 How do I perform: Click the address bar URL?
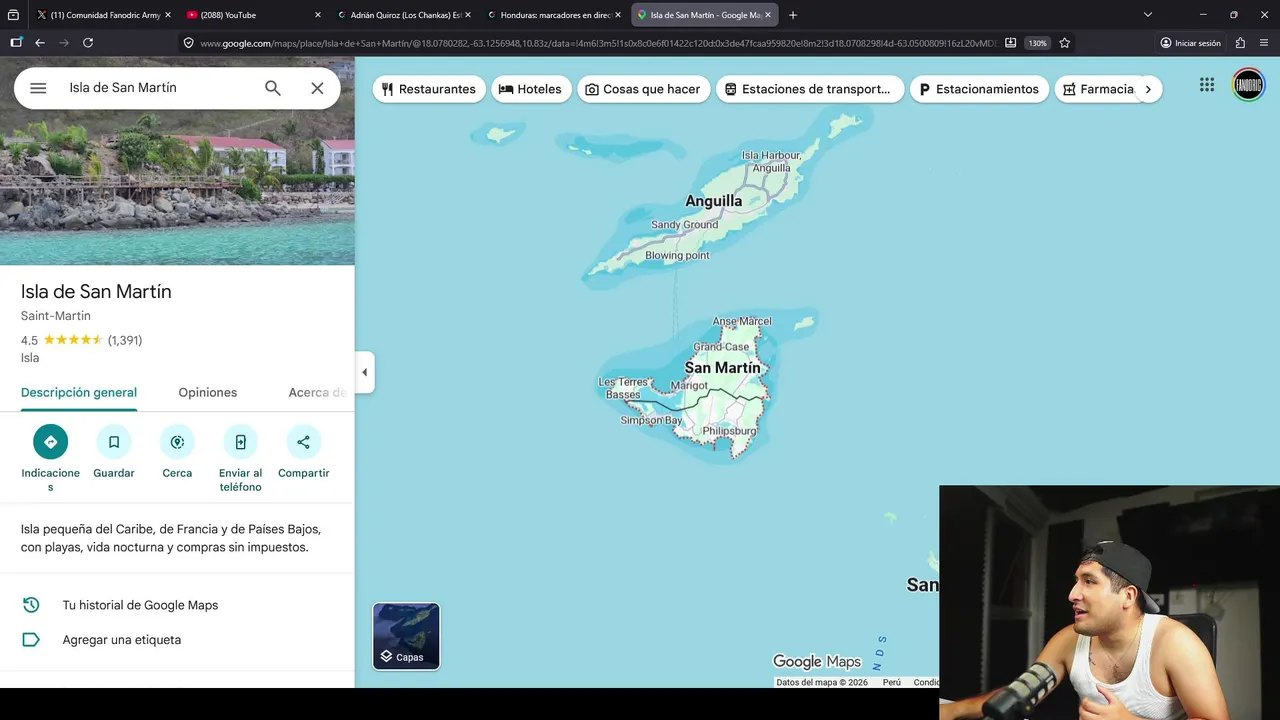(598, 43)
